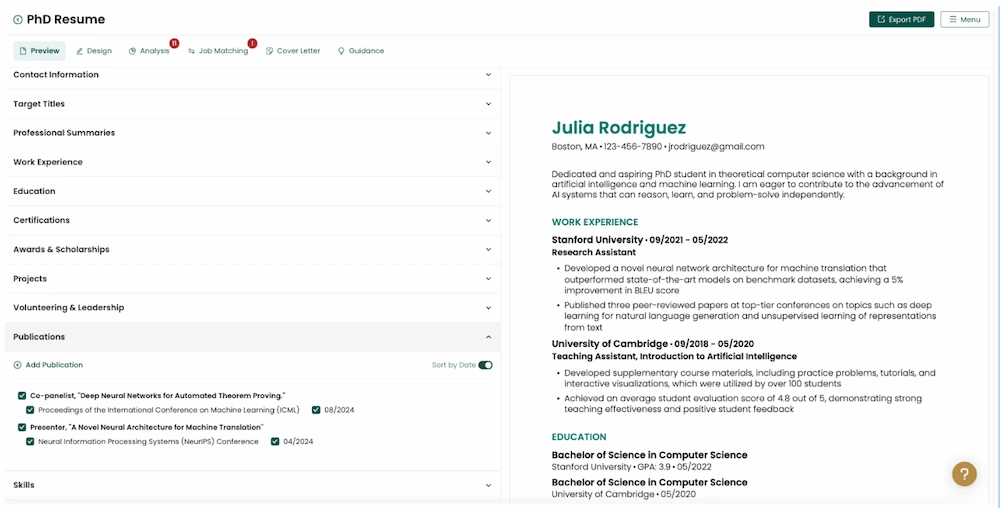Click the "Dedicated and aspiring PhD student" summary

747,184
